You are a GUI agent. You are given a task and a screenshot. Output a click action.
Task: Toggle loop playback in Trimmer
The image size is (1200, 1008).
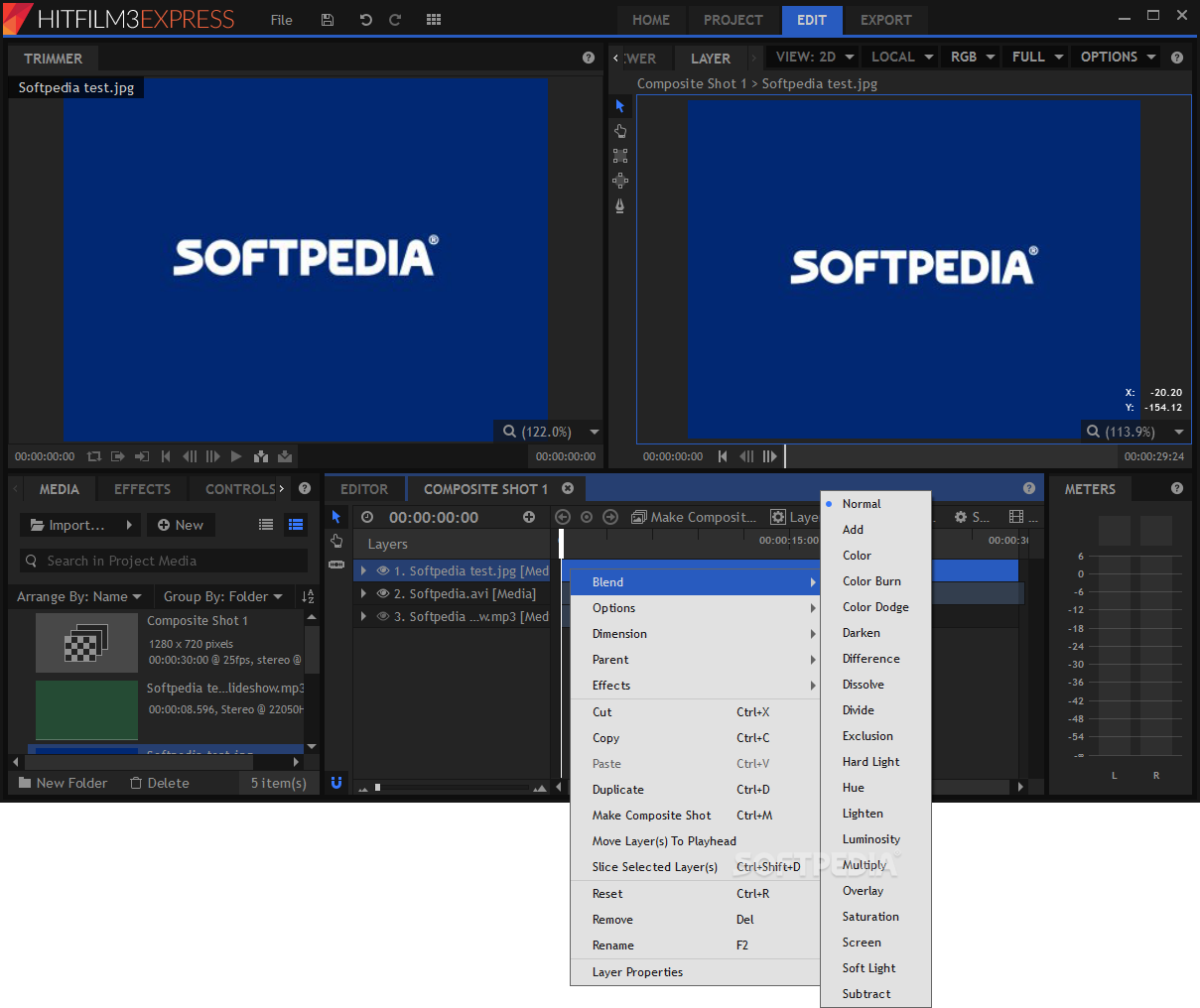tap(94, 456)
